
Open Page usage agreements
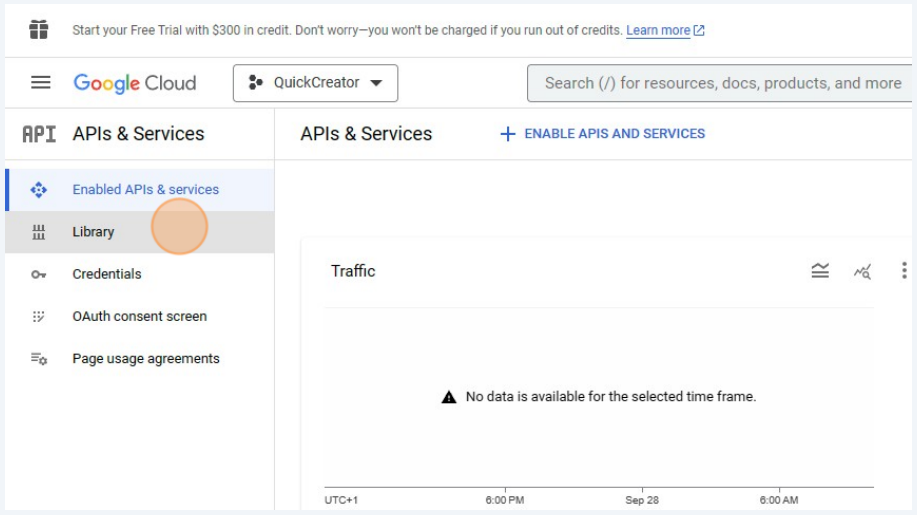[x=140, y=358]
